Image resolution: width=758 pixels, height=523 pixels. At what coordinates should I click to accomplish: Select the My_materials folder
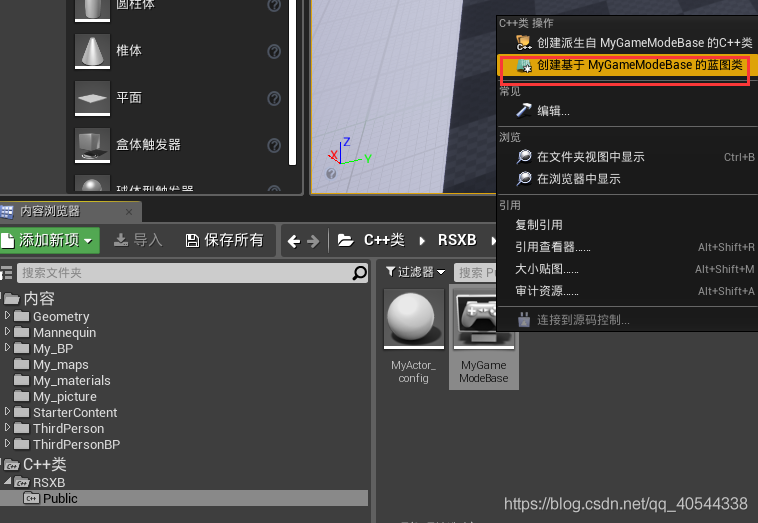[x=72, y=380]
